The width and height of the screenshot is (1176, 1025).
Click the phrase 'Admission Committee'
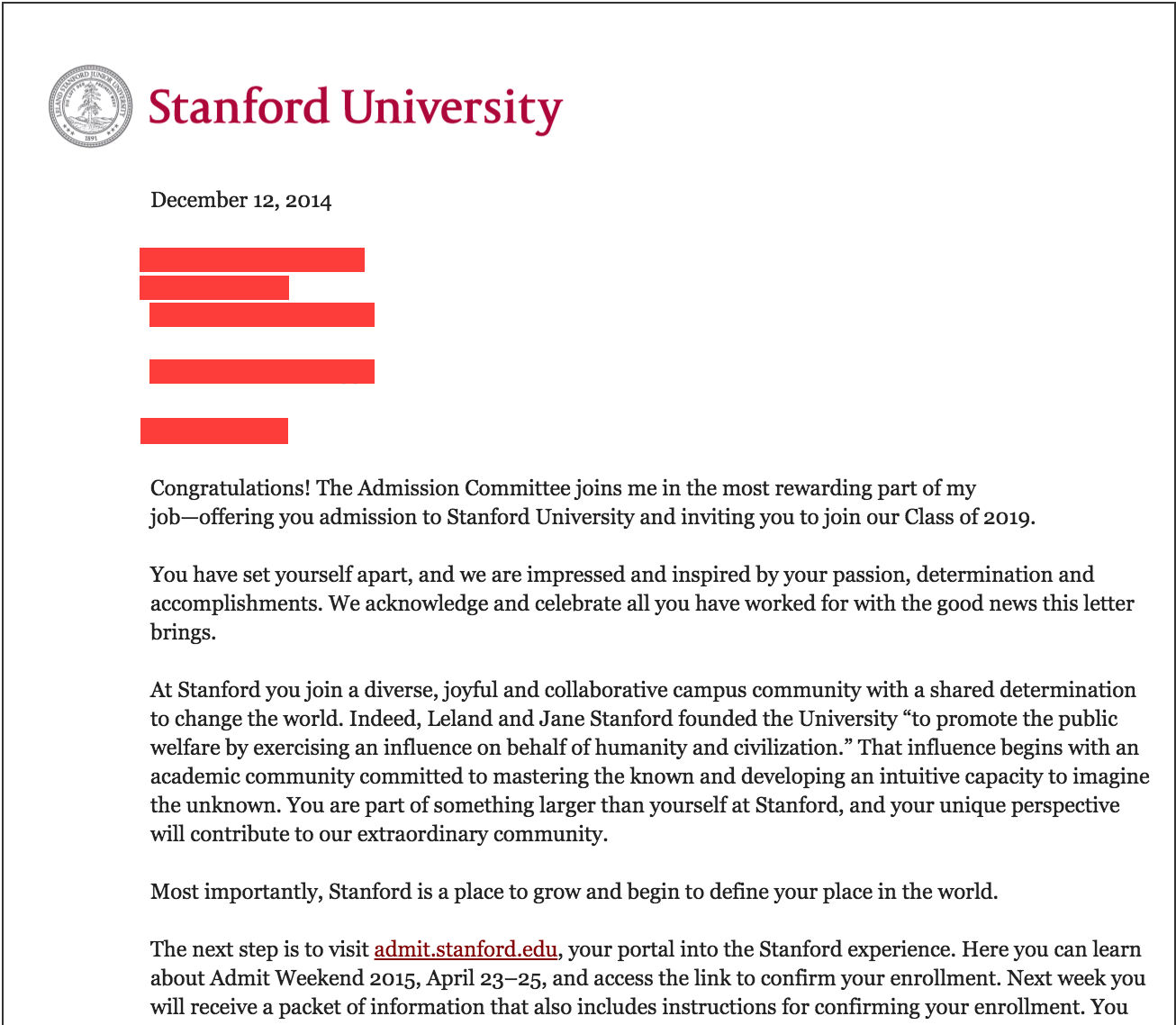tap(464, 488)
